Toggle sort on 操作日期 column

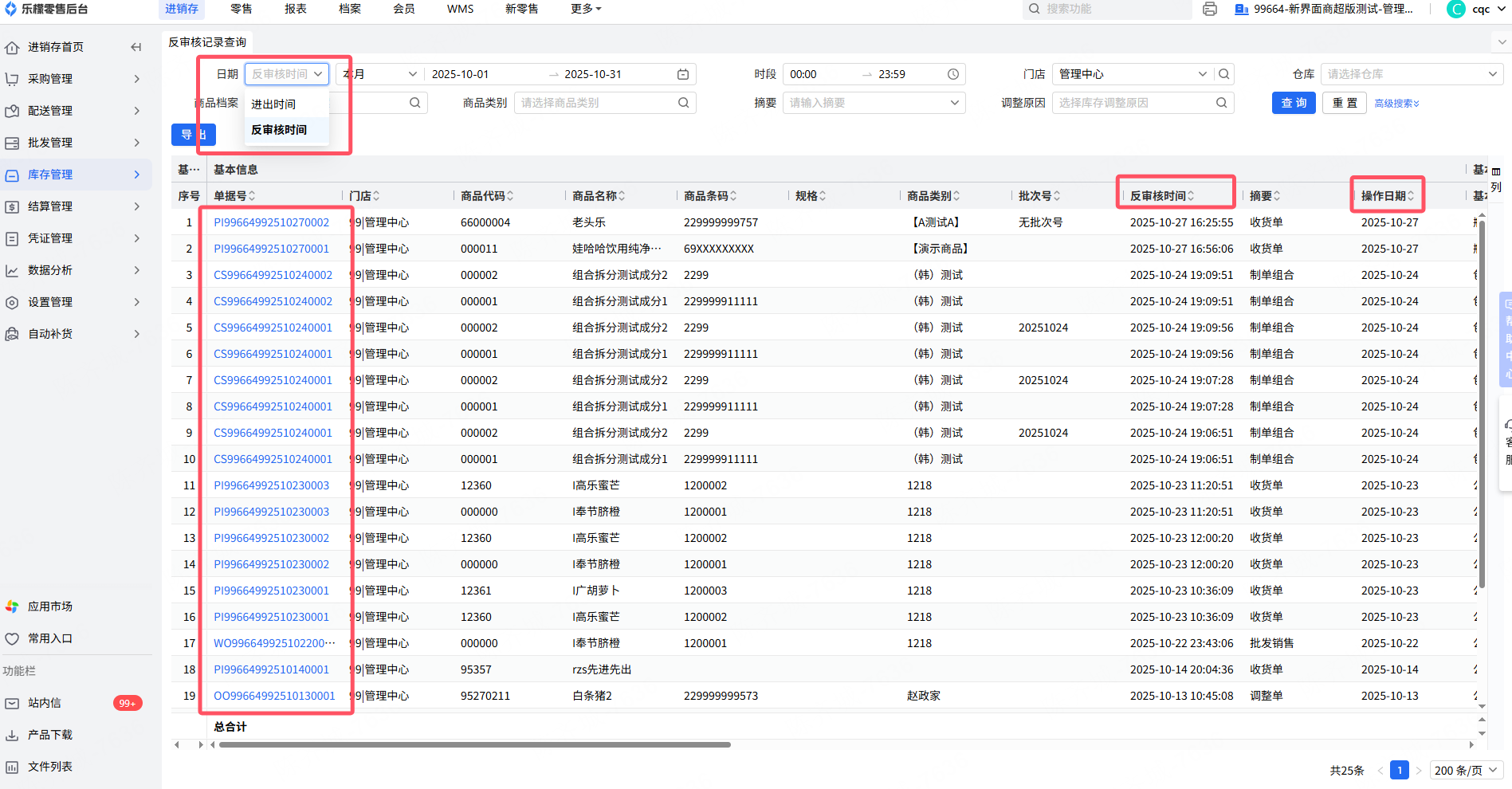(1387, 196)
